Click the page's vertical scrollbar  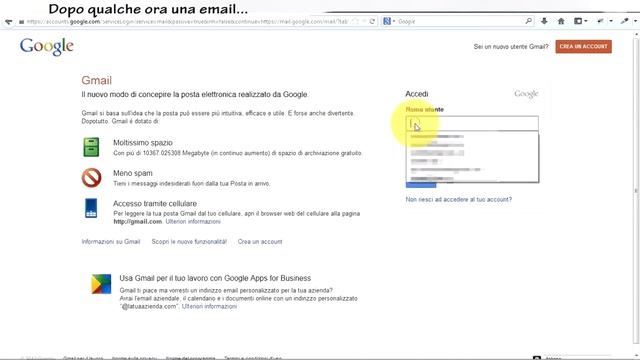[x=636, y=192]
